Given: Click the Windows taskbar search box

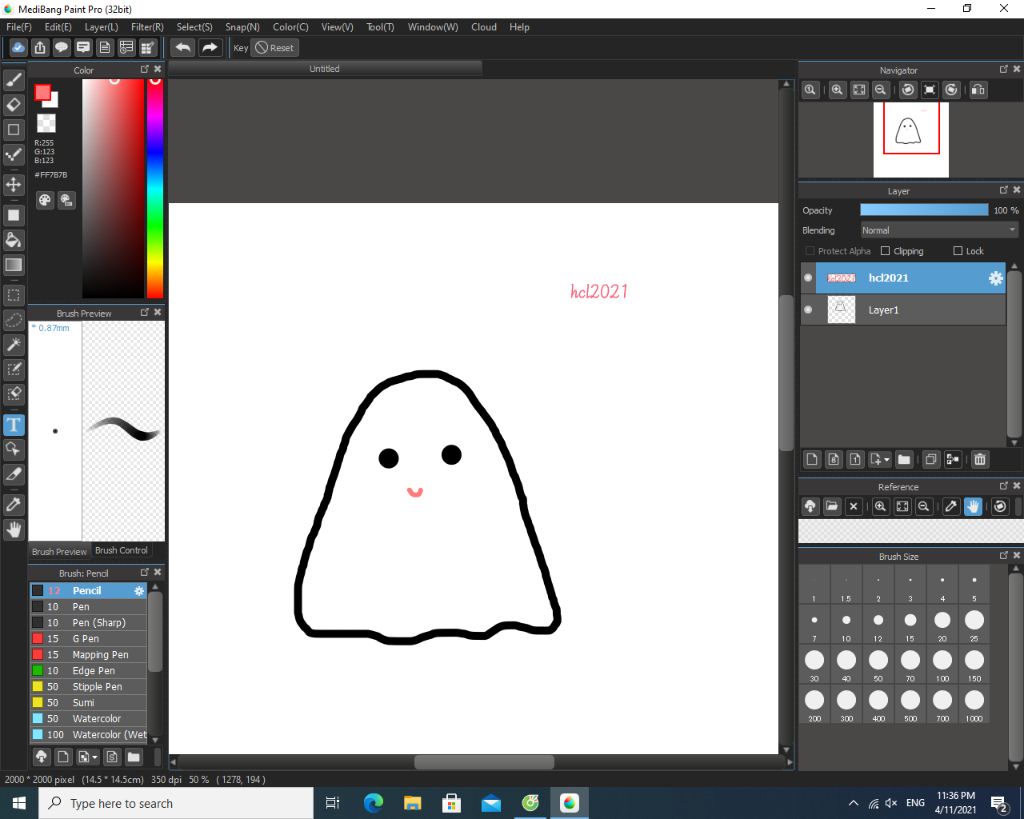Looking at the screenshot, I should 176,803.
